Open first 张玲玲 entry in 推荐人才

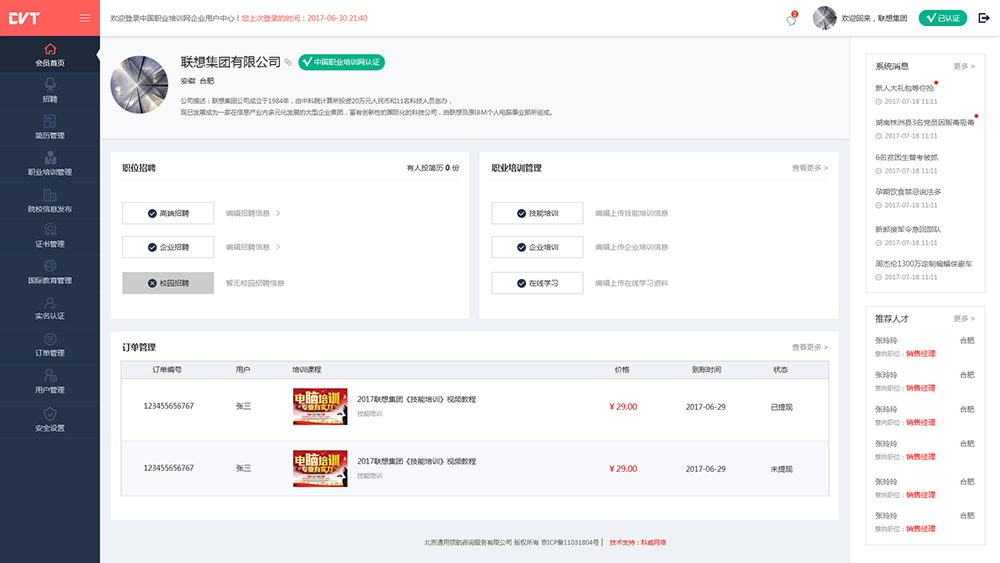(886, 340)
